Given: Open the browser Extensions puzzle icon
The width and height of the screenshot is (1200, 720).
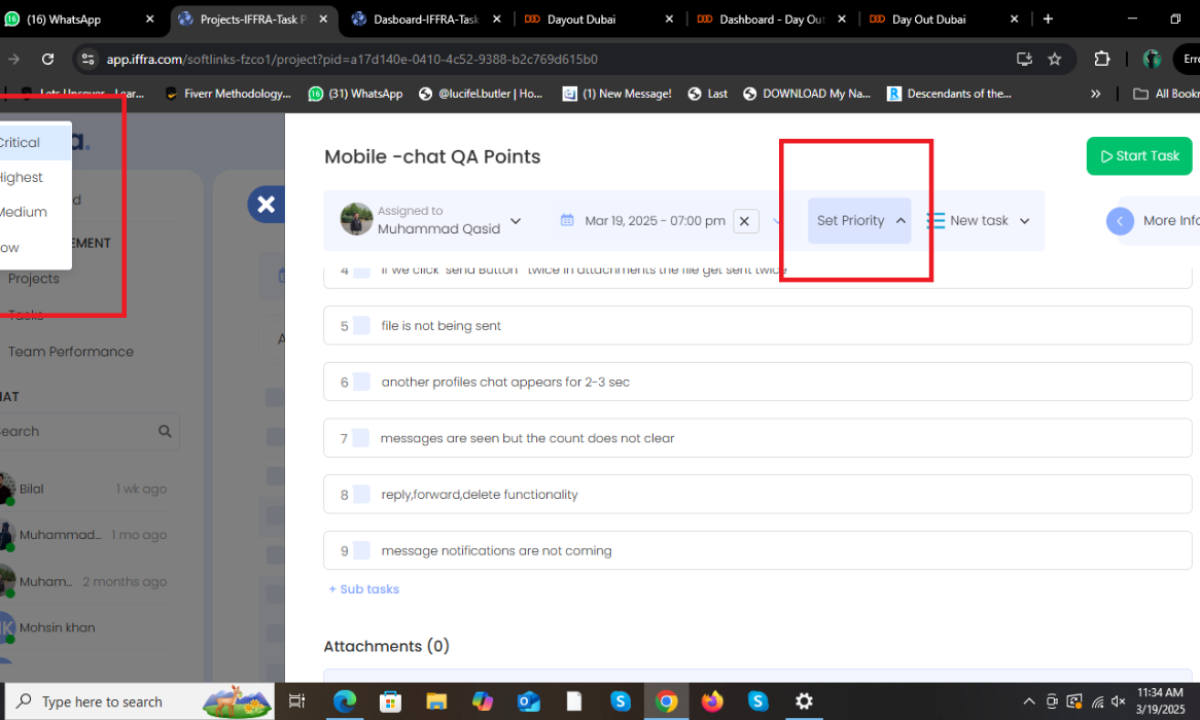Looking at the screenshot, I should click(1102, 59).
